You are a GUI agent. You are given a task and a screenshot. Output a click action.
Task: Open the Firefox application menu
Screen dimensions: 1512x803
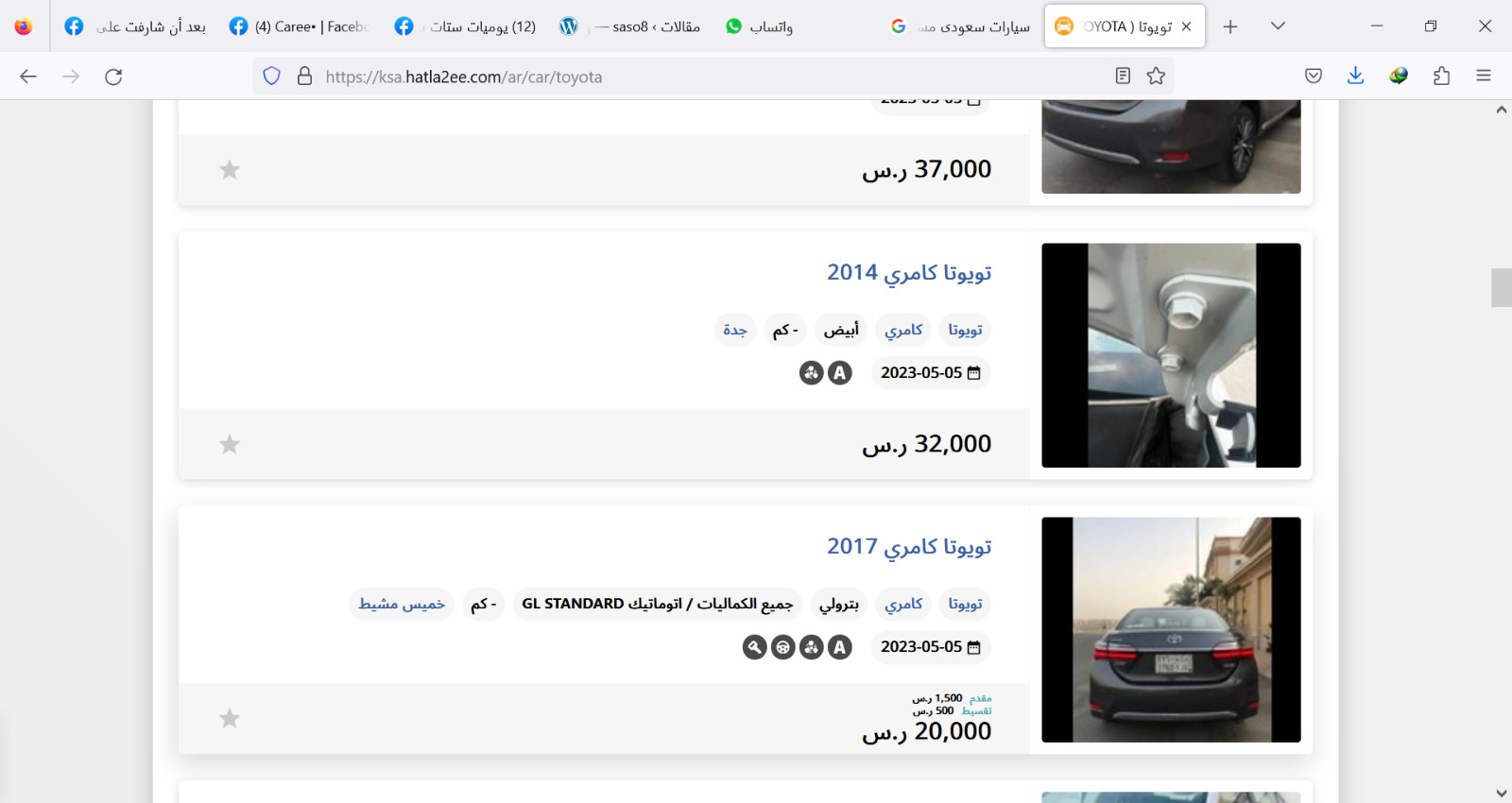(1484, 77)
